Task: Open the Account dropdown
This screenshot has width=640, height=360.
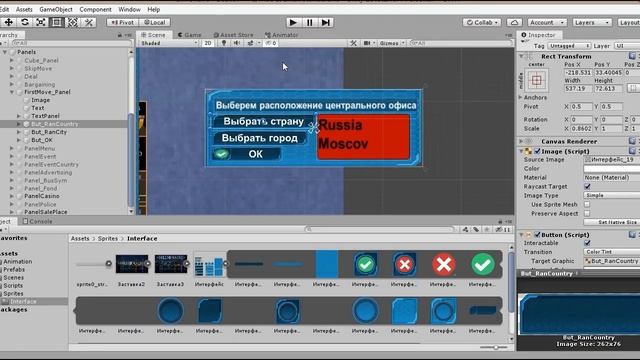Action: click(546, 22)
